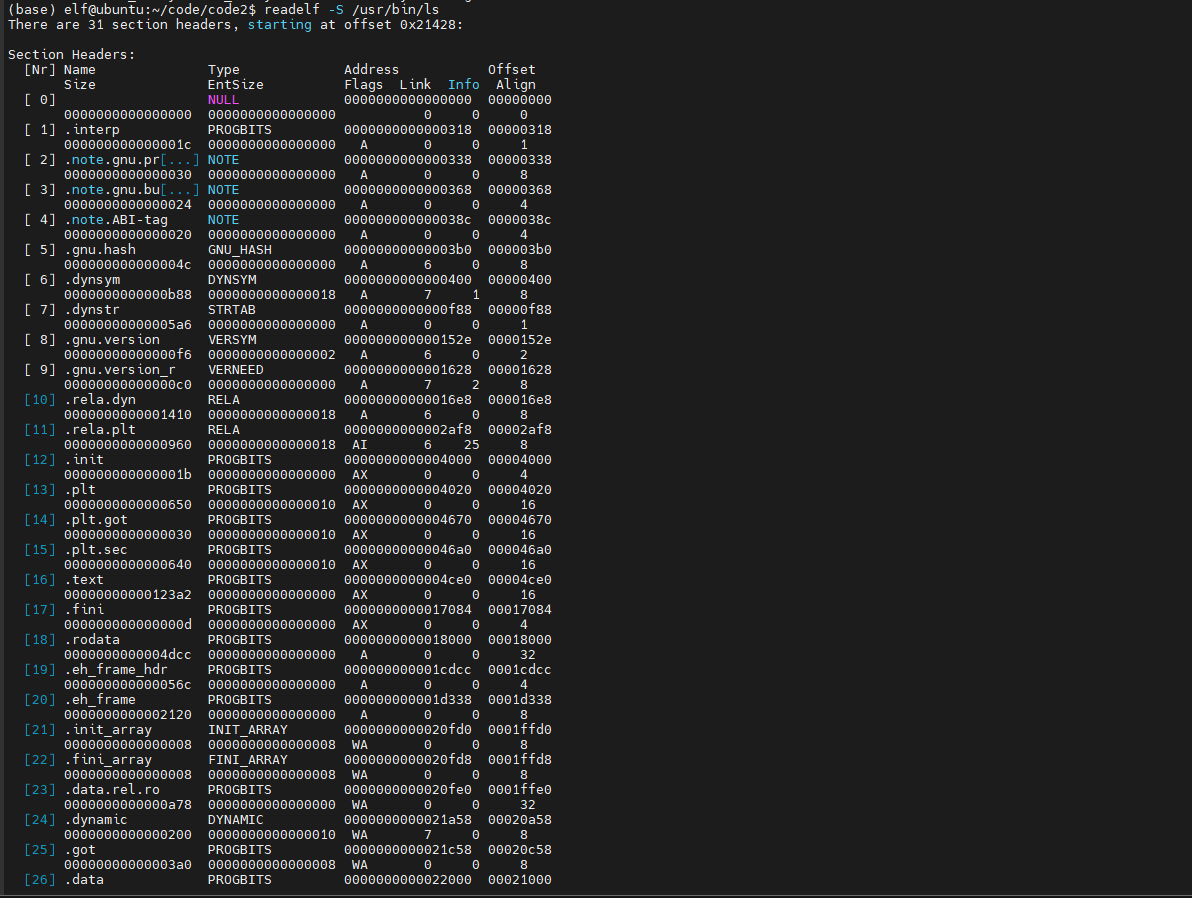This screenshot has width=1192, height=898.
Task: Click the 'STRTAB' type entry
Action: [x=232, y=309]
